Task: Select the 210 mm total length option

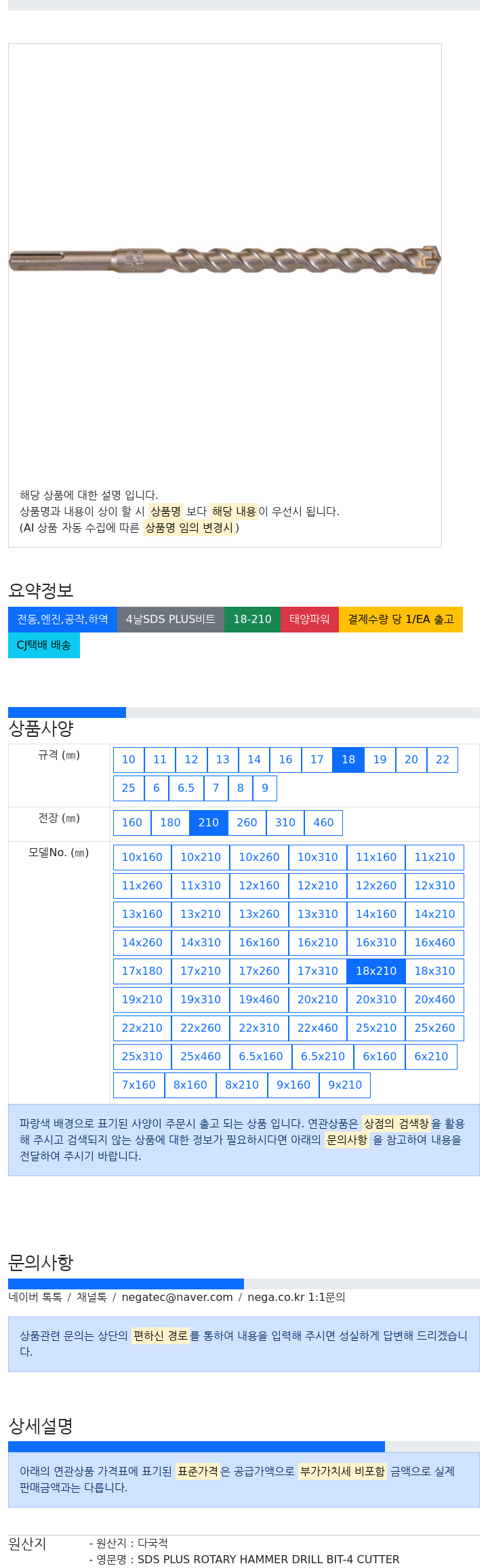Action: (208, 823)
